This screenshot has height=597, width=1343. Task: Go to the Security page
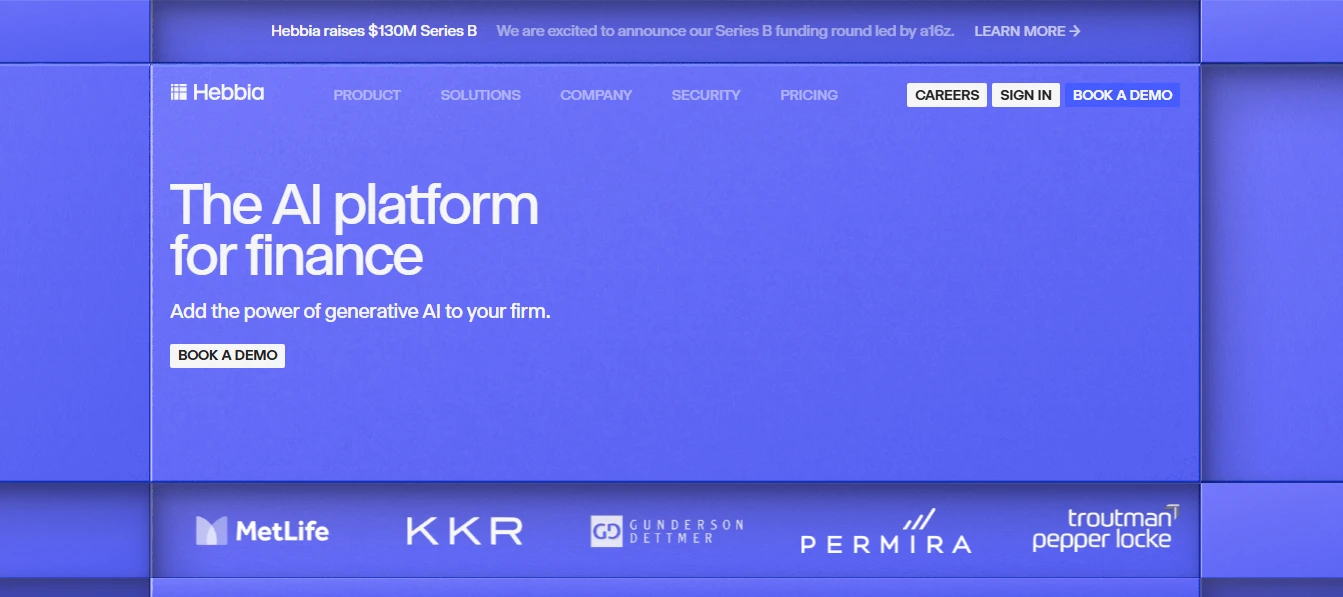point(706,95)
